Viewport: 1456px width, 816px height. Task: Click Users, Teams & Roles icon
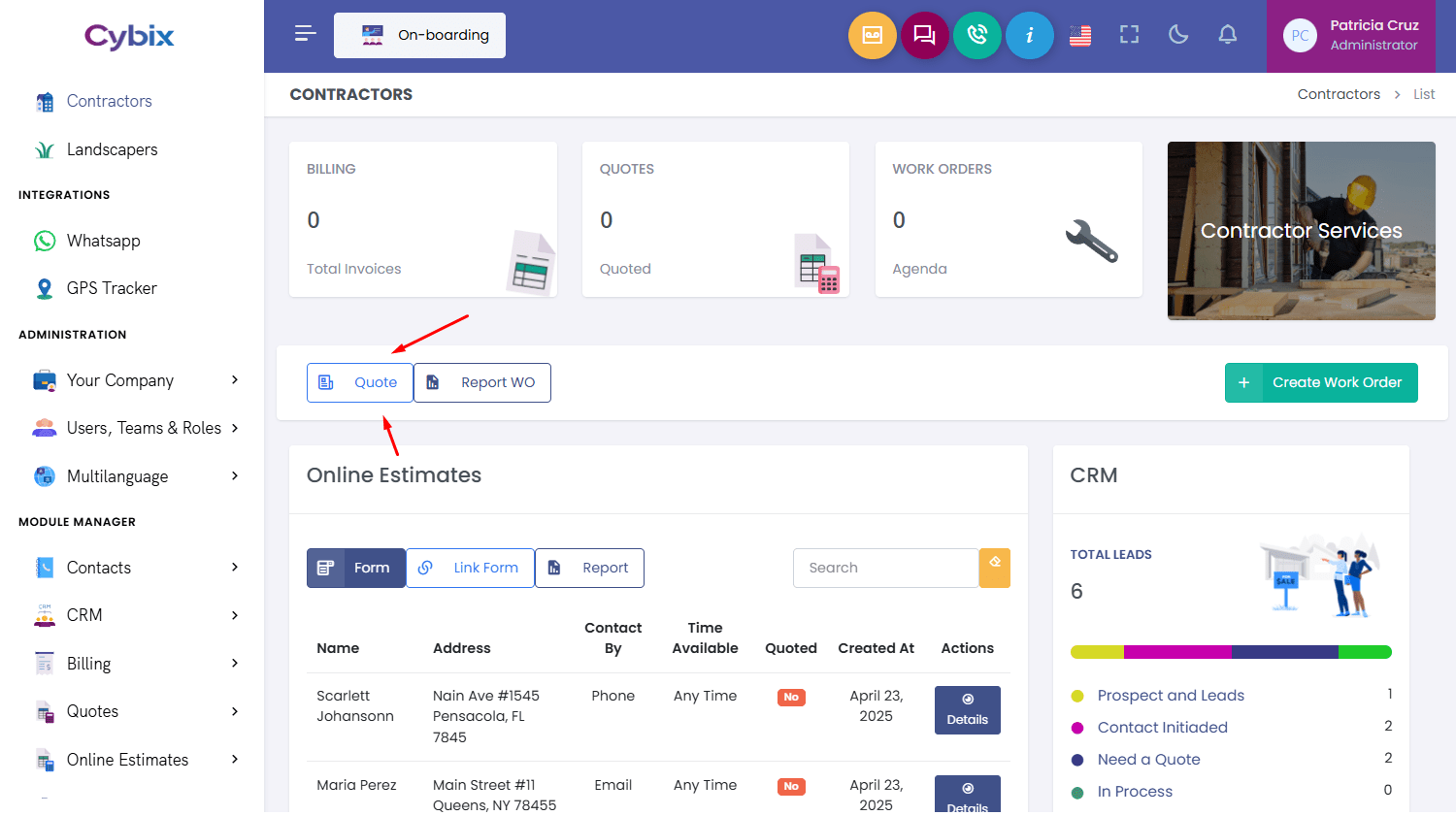[45, 428]
